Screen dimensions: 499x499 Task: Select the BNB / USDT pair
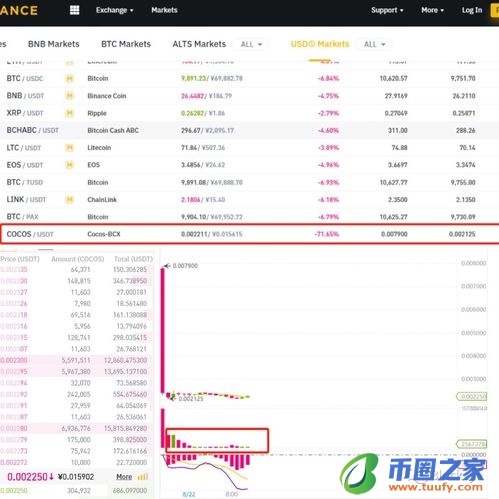click(x=25, y=96)
